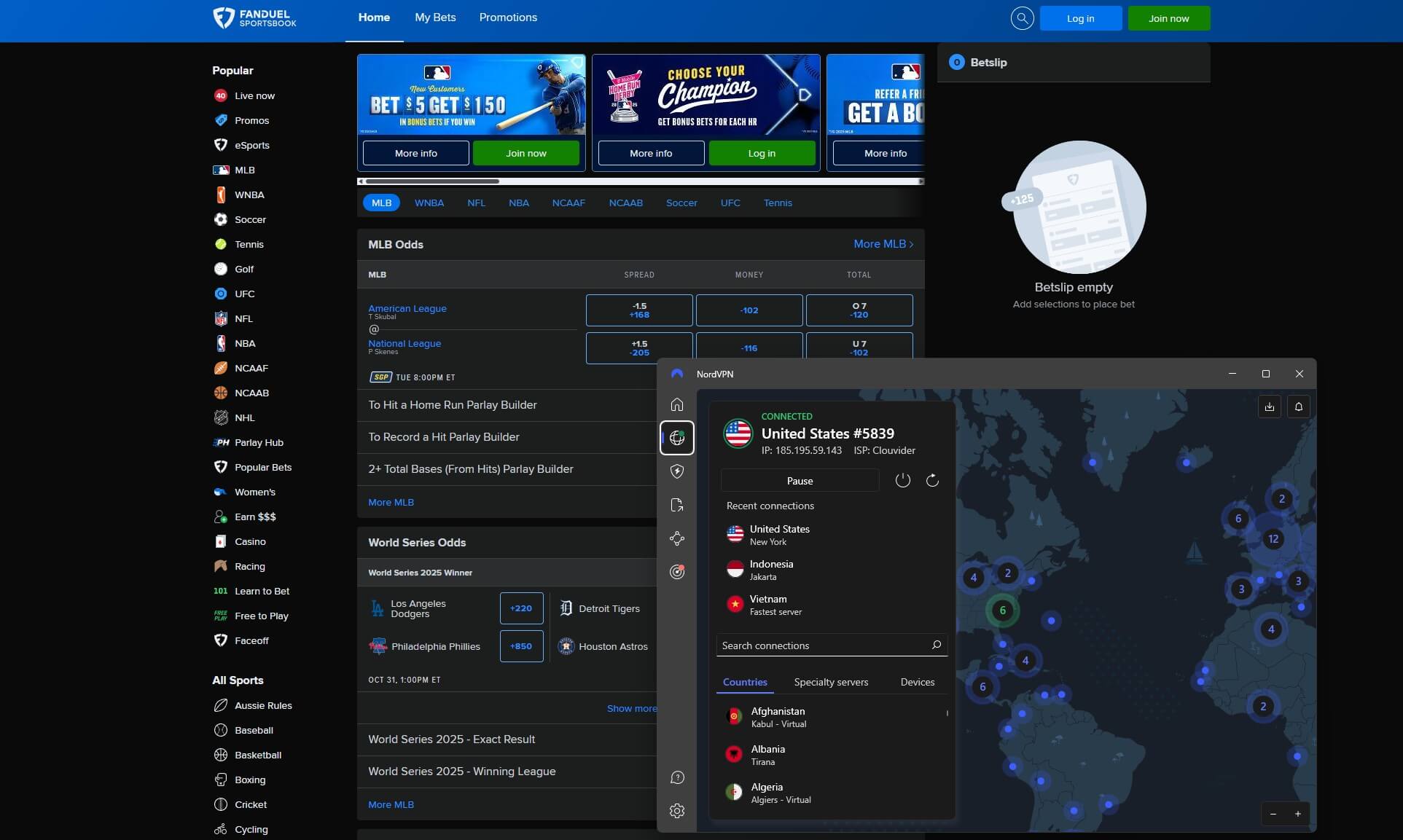1403x840 pixels.
Task: Connect to Indonesia Jakarta recent connection
Action: pos(831,570)
